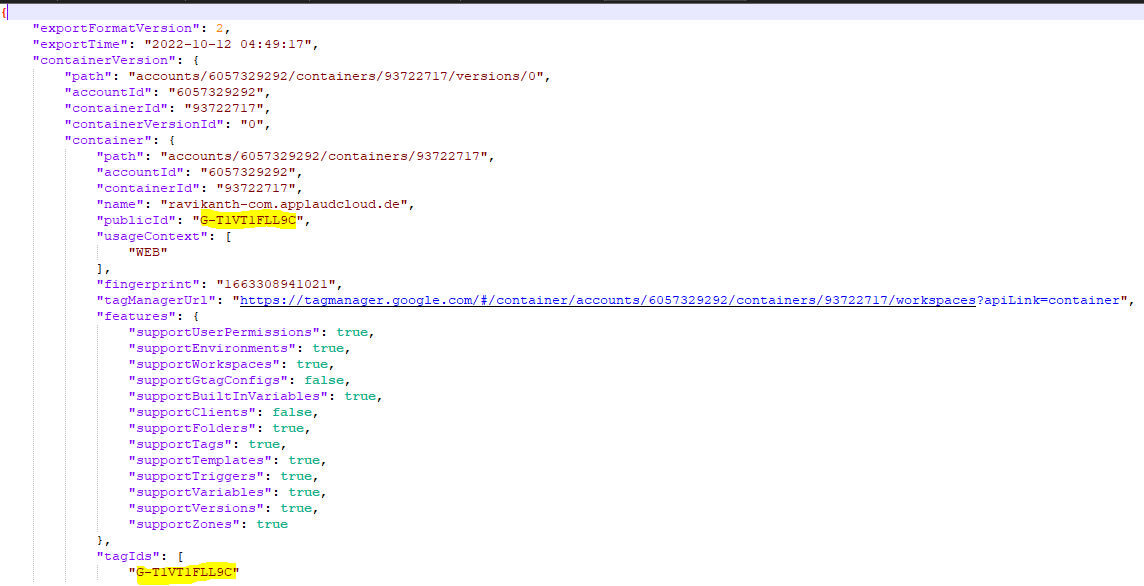Click the "supportTriggers" key
Image resolution: width=1144 pixels, height=586 pixels.
click(198, 476)
